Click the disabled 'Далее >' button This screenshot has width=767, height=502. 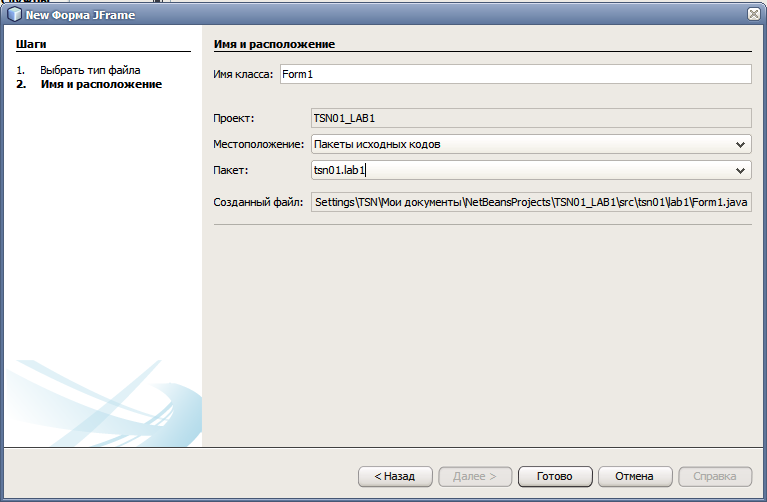click(475, 476)
